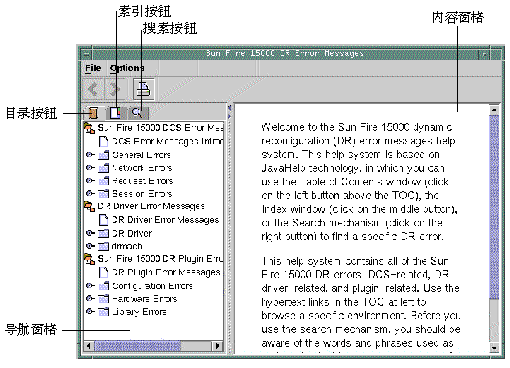The height and width of the screenshot is (368, 510).
Task: Click the Library Errors folder icon
Action: coord(104,312)
